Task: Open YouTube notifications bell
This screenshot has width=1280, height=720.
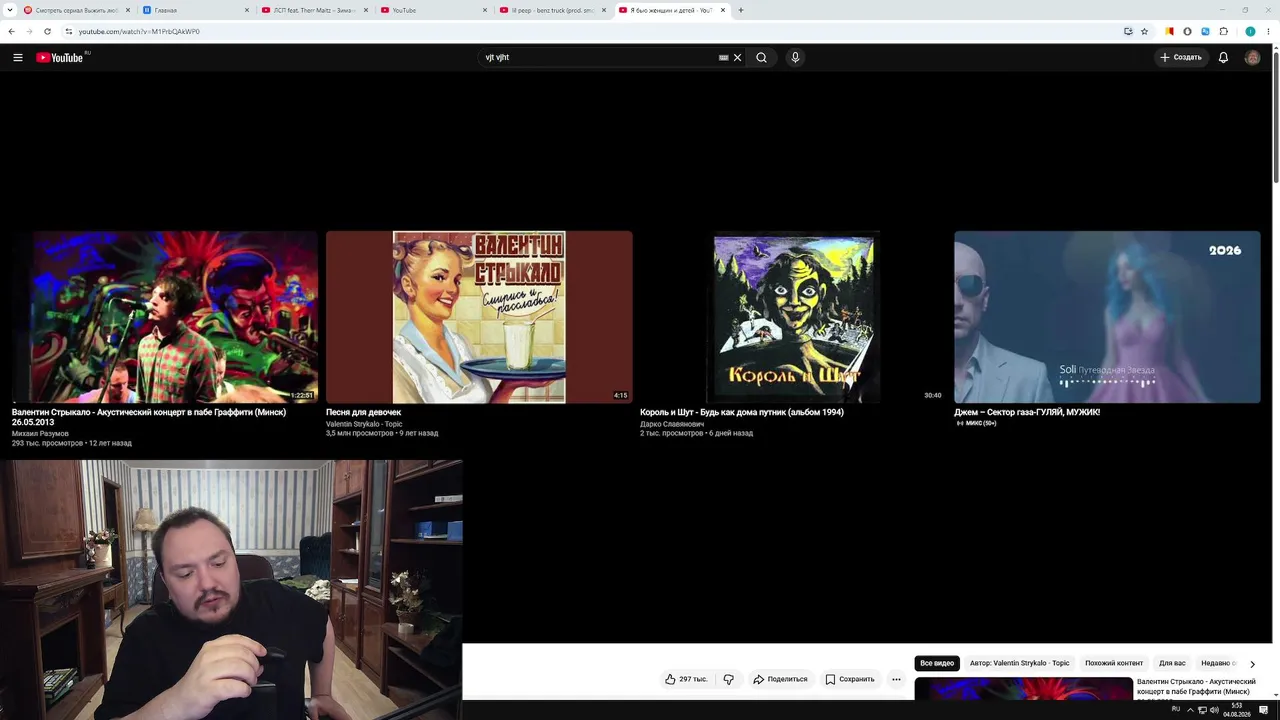Action: (x=1223, y=57)
